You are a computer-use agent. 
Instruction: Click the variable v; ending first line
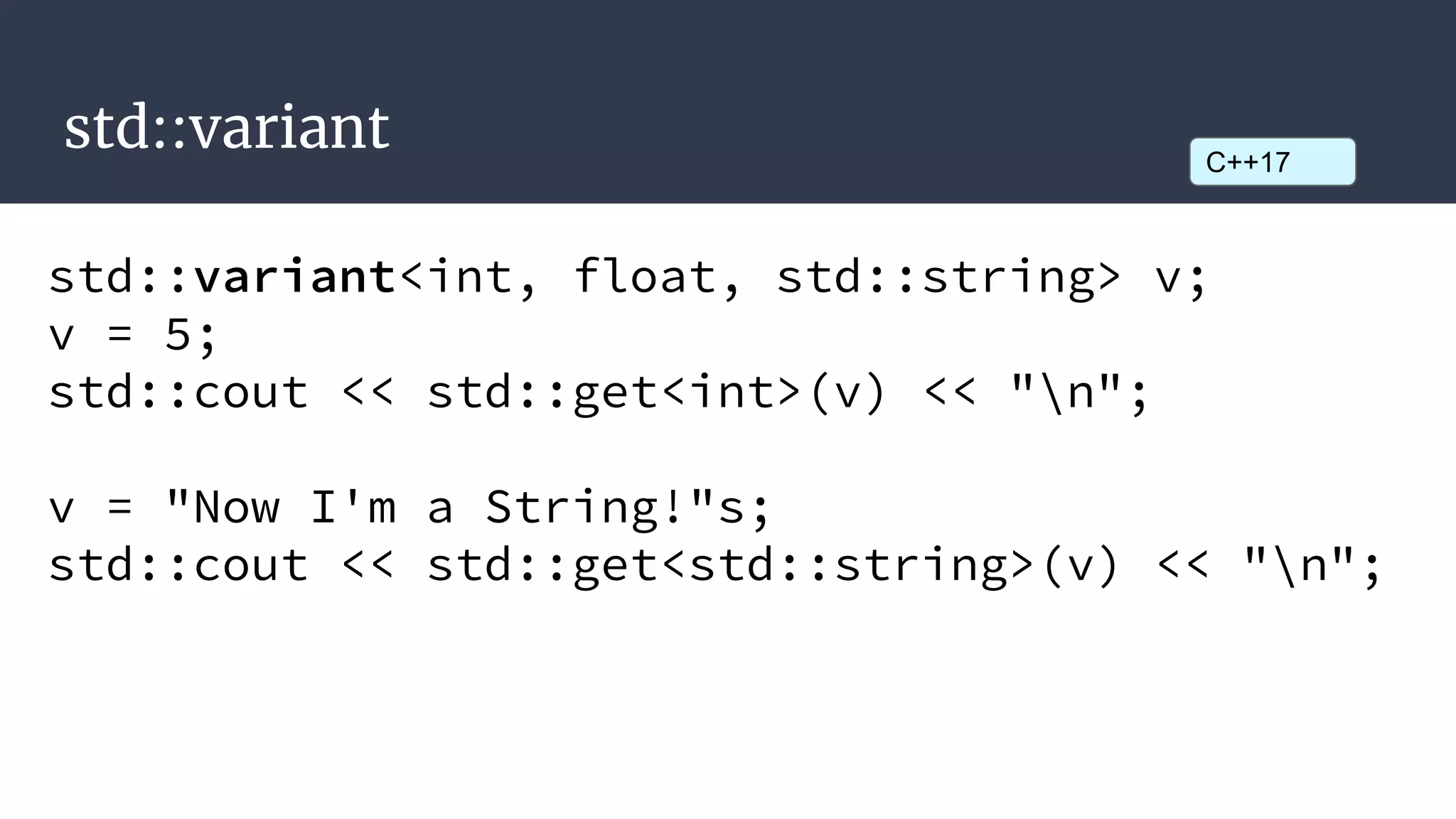pos(1181,279)
